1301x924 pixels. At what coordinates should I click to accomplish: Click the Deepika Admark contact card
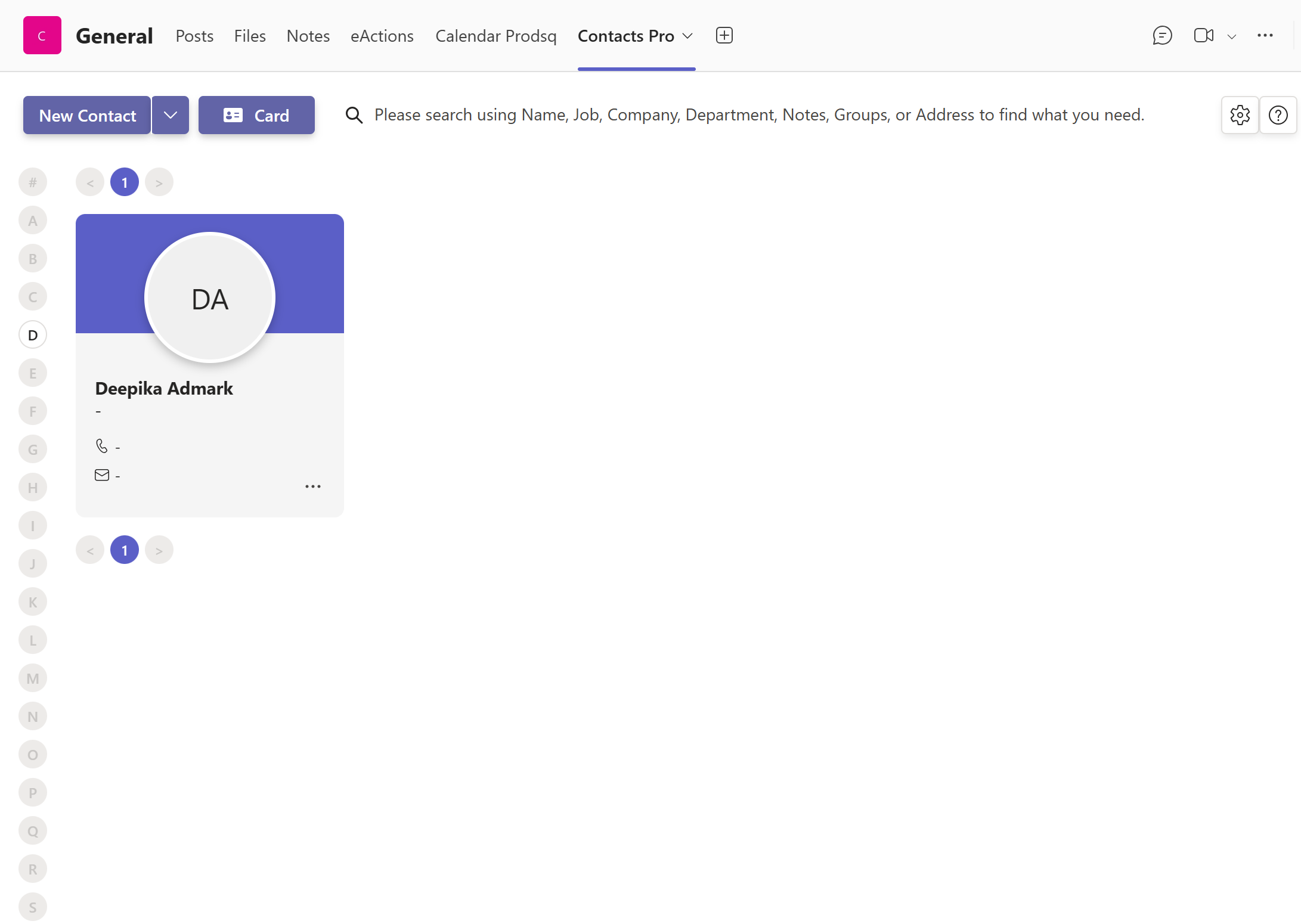[209, 365]
